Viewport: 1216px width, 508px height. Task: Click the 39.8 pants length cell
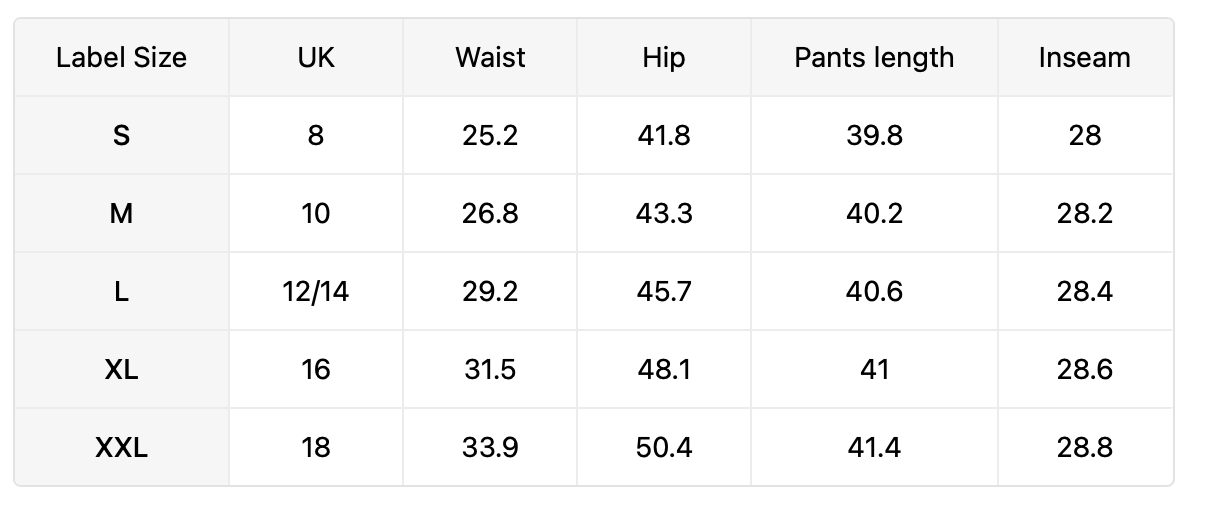pos(874,135)
